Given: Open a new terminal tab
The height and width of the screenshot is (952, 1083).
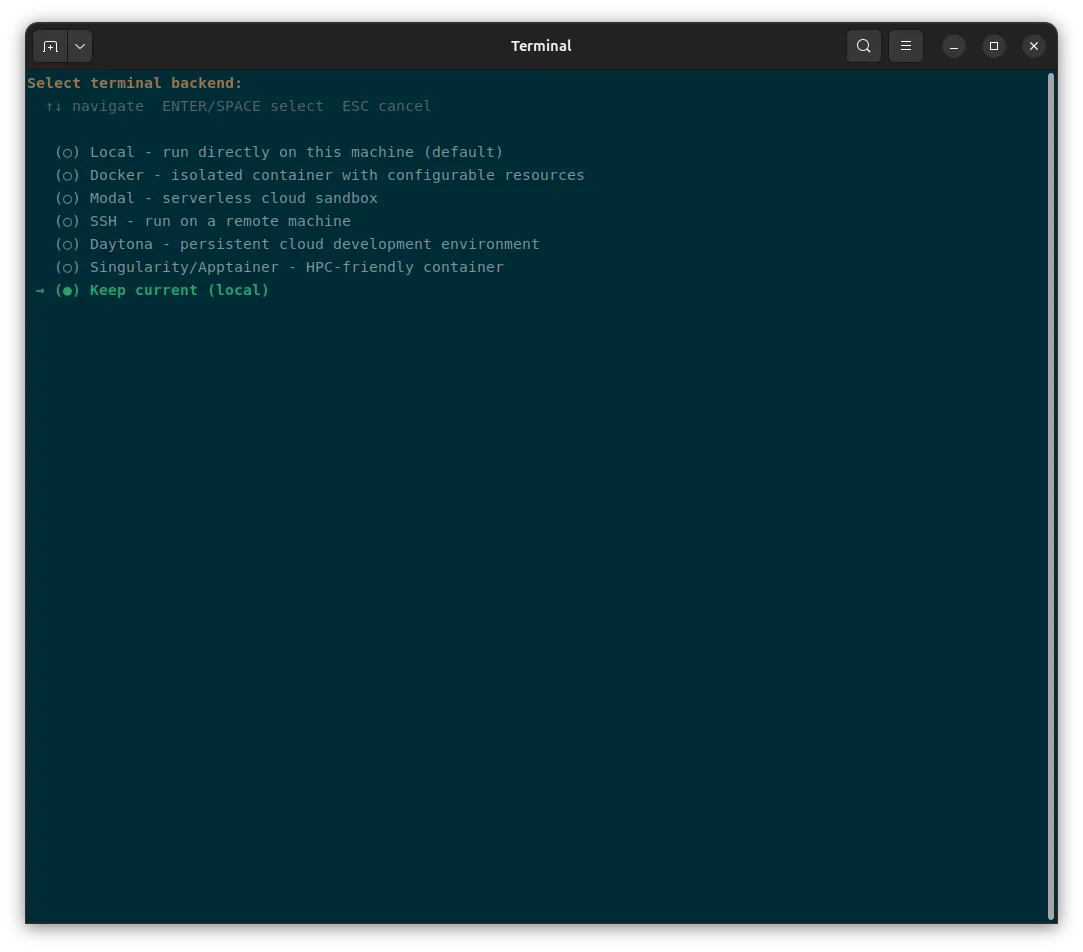Looking at the screenshot, I should click(x=50, y=46).
